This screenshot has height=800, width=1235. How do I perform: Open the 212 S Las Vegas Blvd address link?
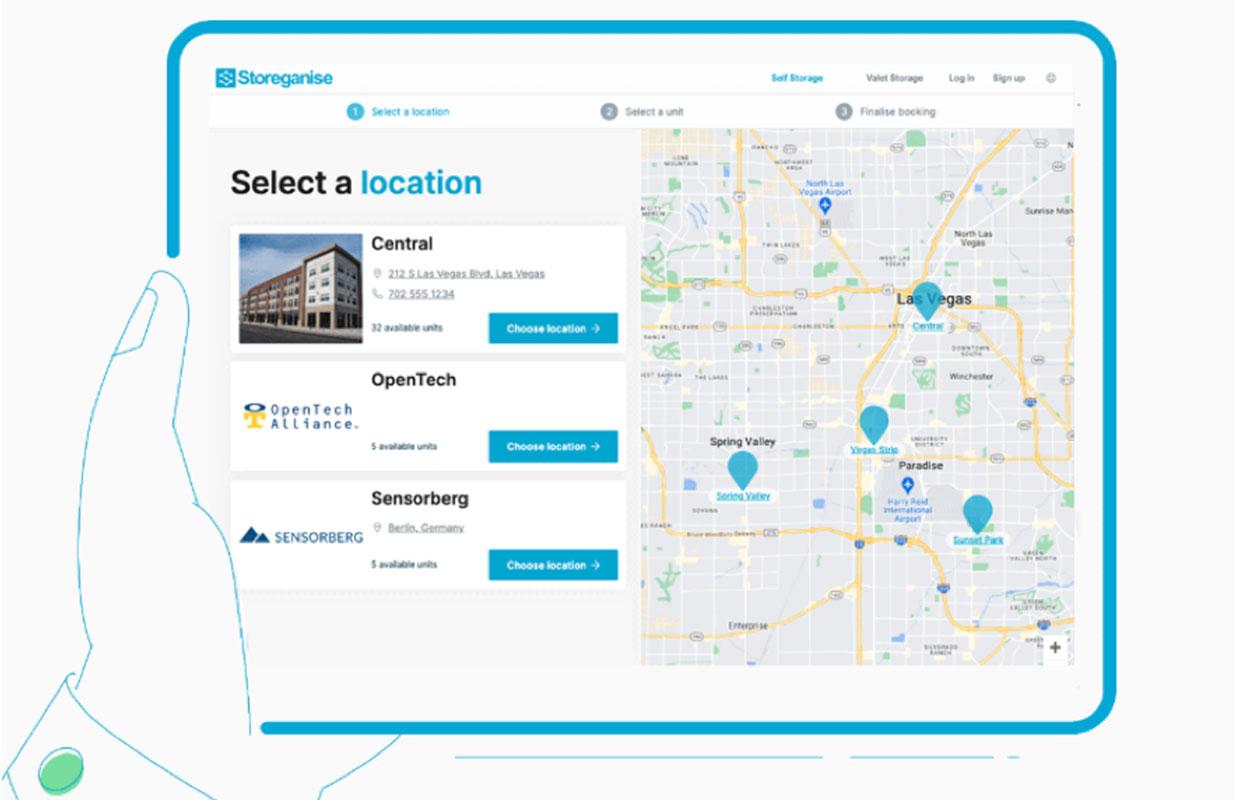[x=466, y=273]
